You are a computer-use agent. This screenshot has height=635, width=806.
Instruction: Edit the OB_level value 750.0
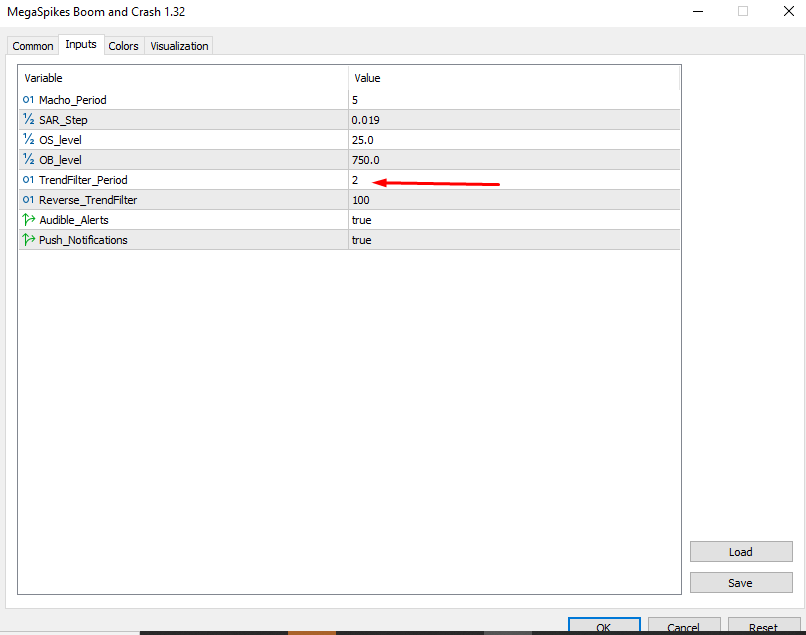click(514, 160)
